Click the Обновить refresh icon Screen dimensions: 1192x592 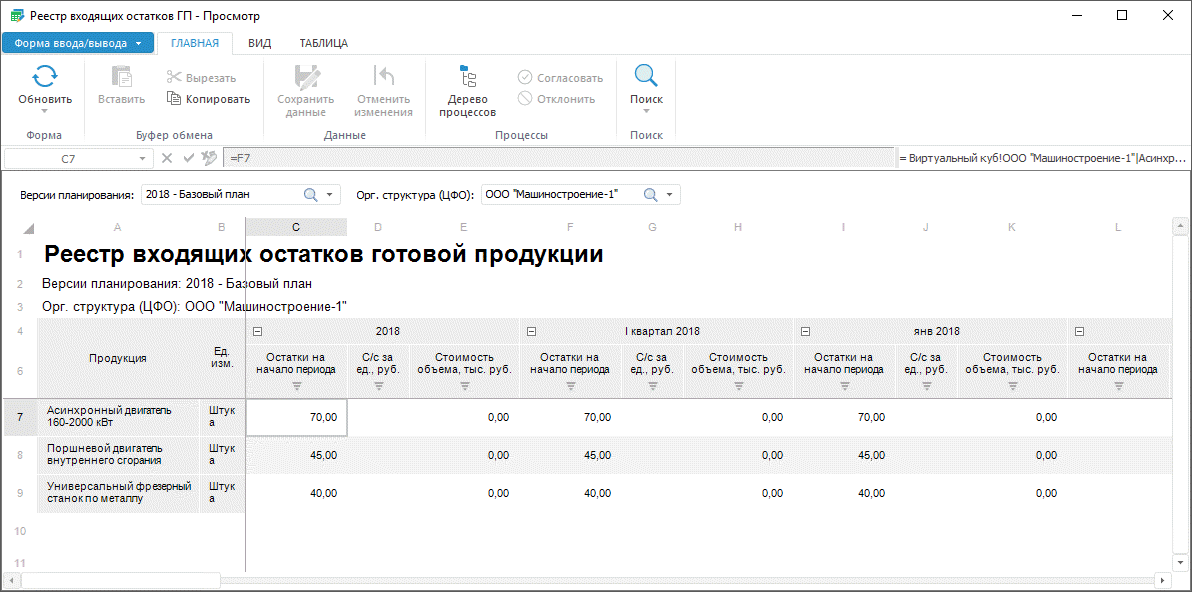point(45,77)
